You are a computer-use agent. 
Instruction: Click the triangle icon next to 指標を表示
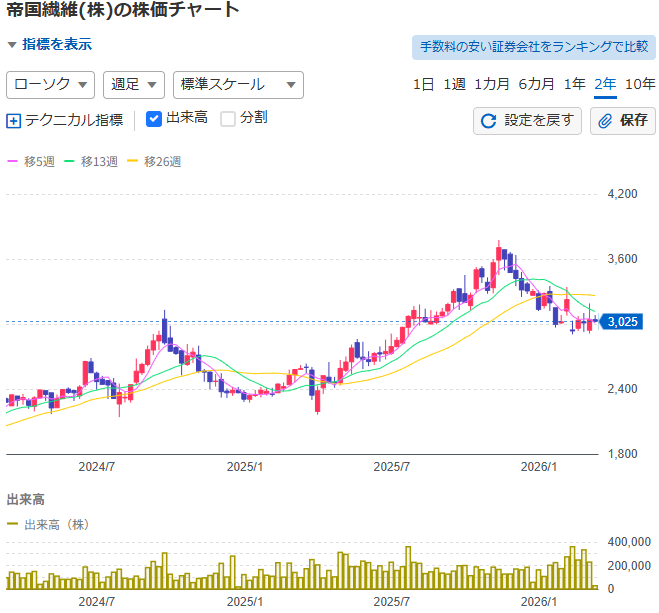point(12,45)
